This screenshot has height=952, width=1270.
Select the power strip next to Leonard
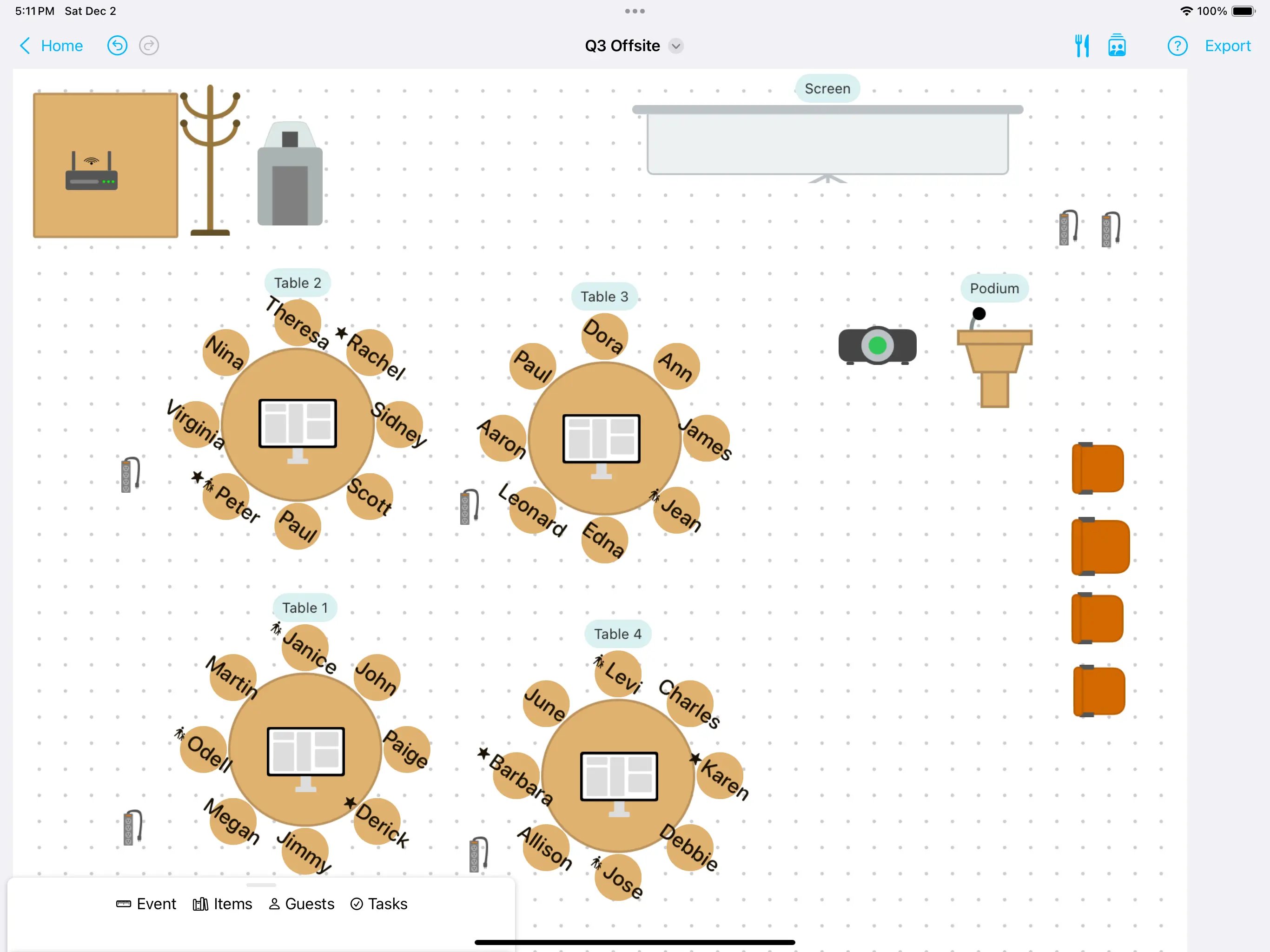(470, 507)
